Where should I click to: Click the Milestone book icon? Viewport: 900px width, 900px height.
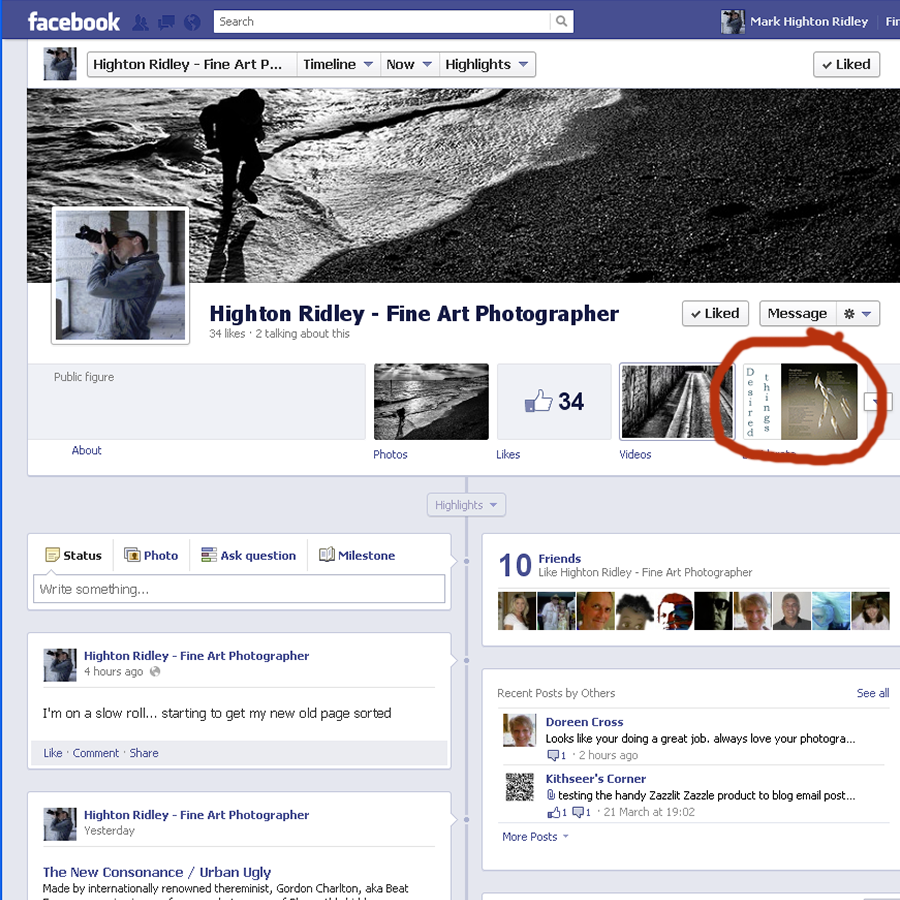pos(327,554)
